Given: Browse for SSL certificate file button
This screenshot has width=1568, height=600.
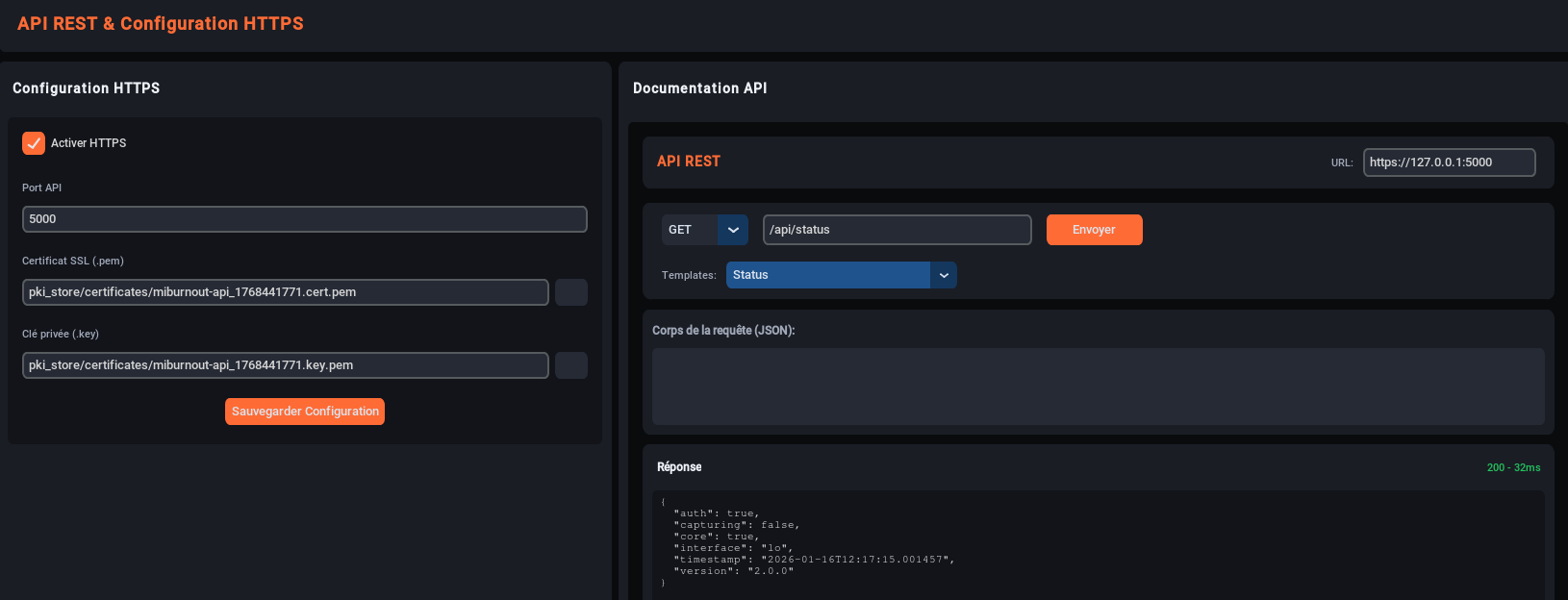Looking at the screenshot, I should coord(571,292).
